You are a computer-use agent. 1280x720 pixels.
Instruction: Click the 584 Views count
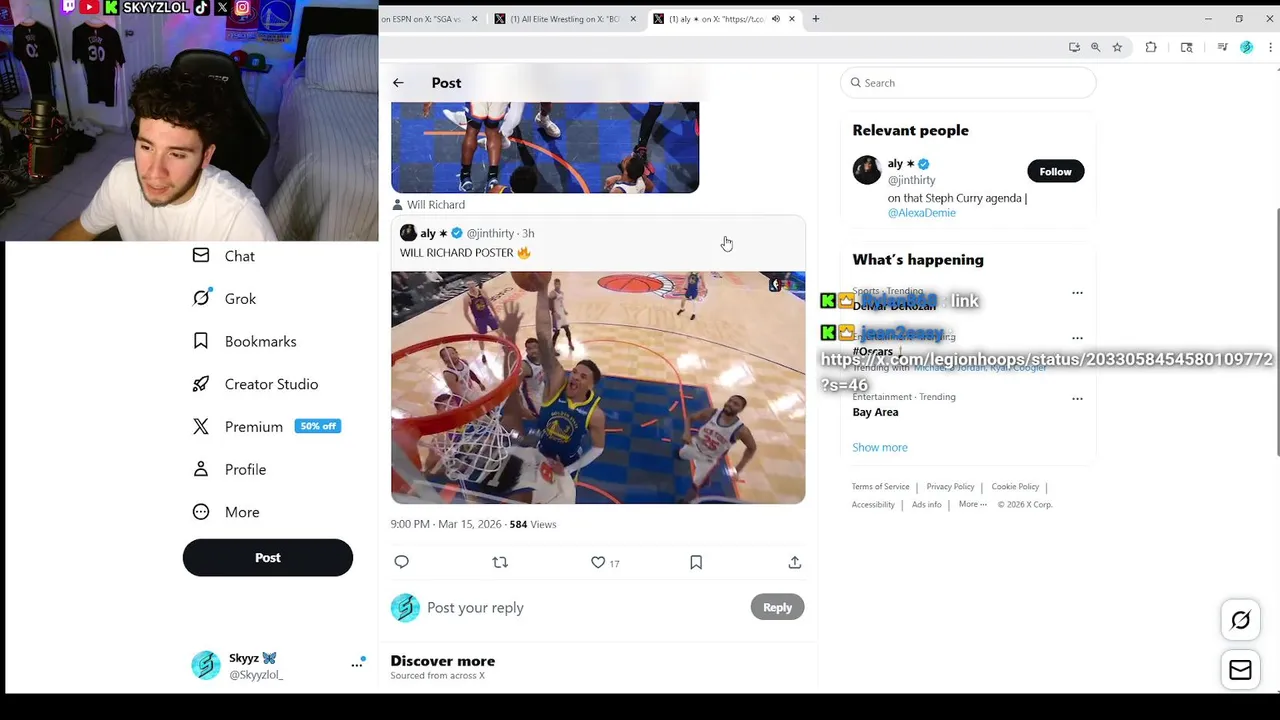533,524
